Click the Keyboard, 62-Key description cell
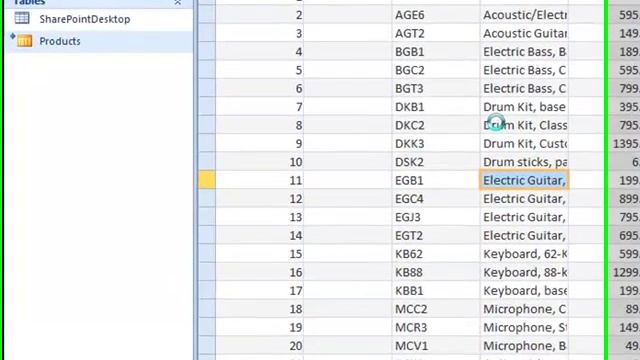640x360 pixels. pos(524,253)
